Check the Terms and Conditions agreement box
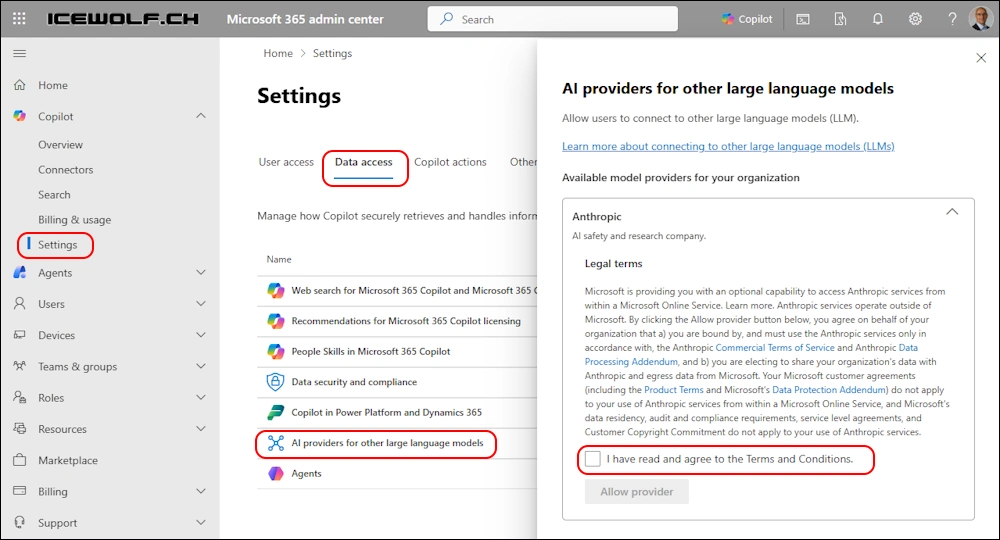 (594, 459)
